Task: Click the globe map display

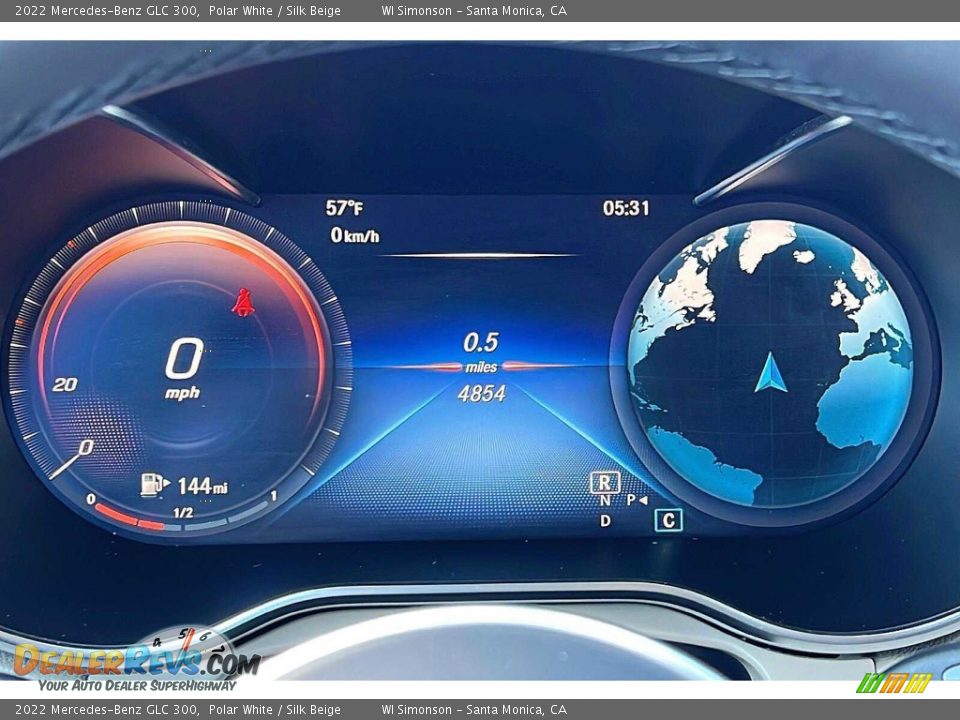Action: [770, 364]
